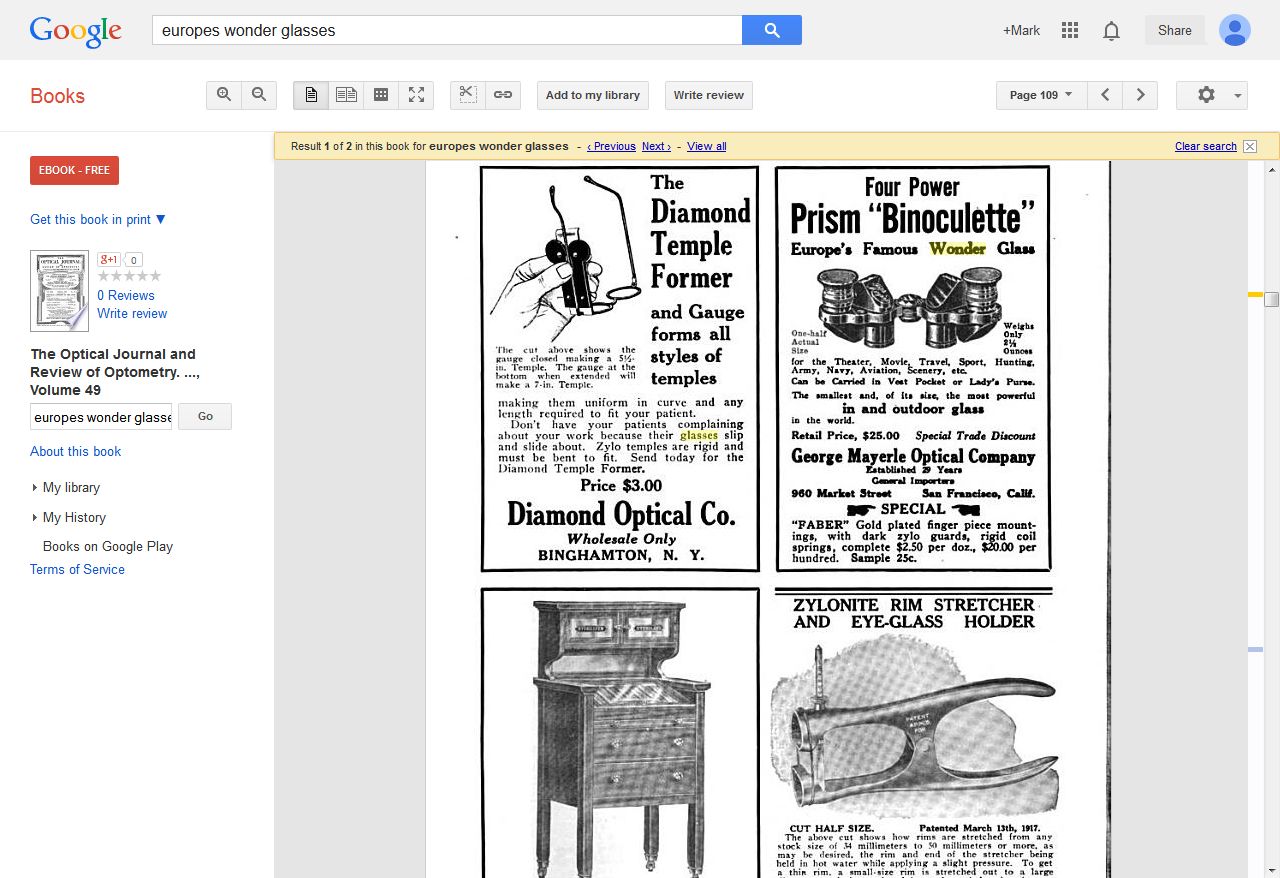
Task: Expand the Get this book in print menu
Action: pyautogui.click(x=98, y=219)
